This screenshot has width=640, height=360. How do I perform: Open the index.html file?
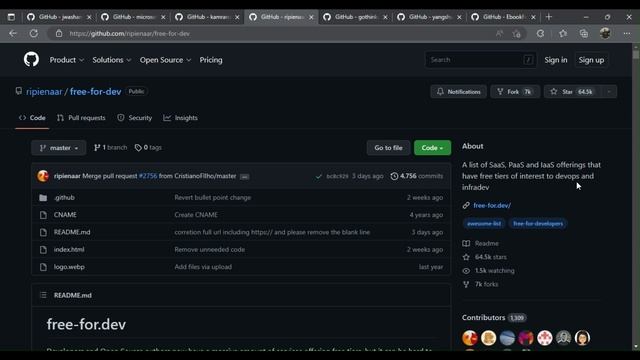(x=69, y=249)
